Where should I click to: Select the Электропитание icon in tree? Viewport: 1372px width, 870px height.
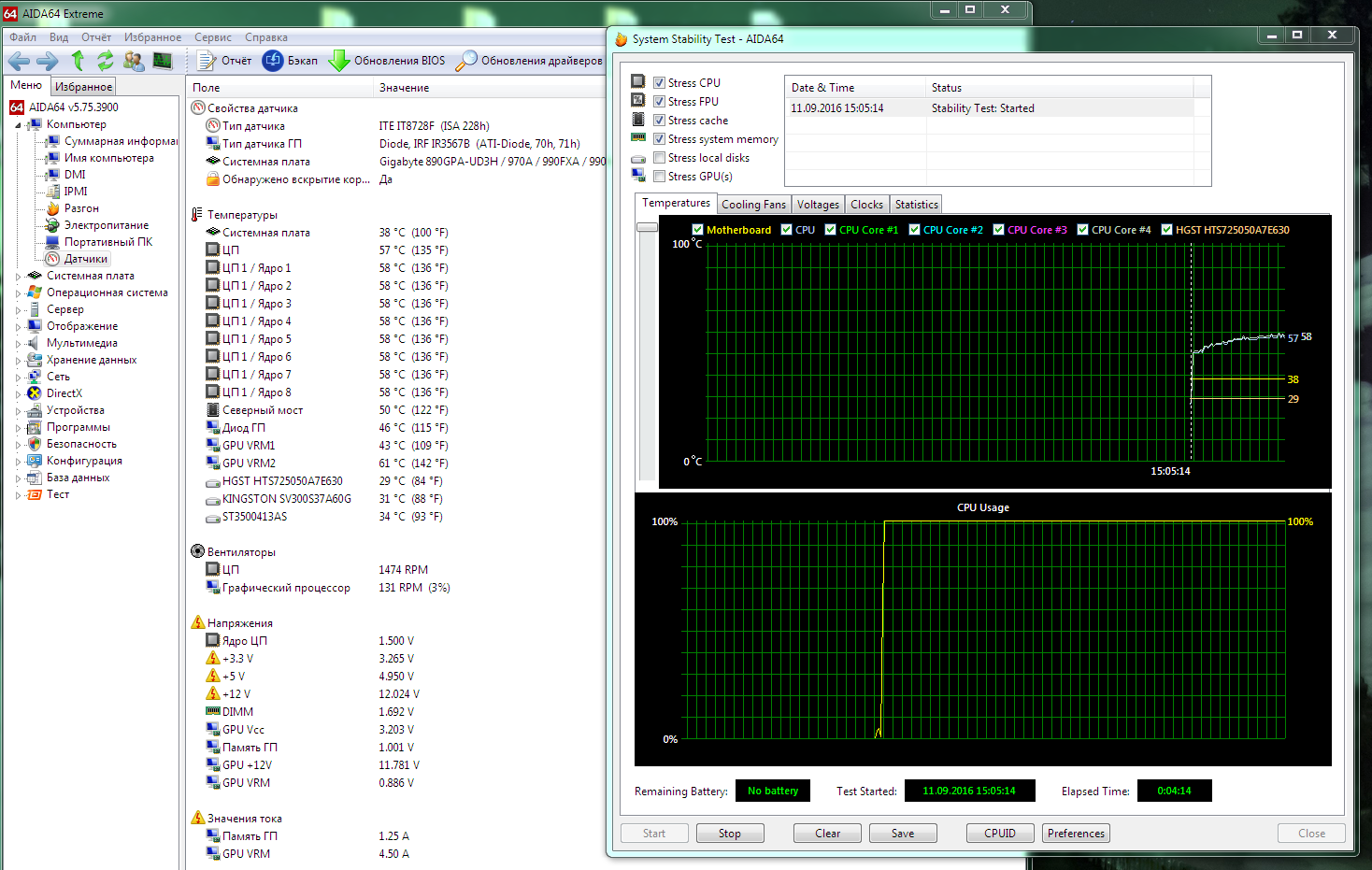53,225
